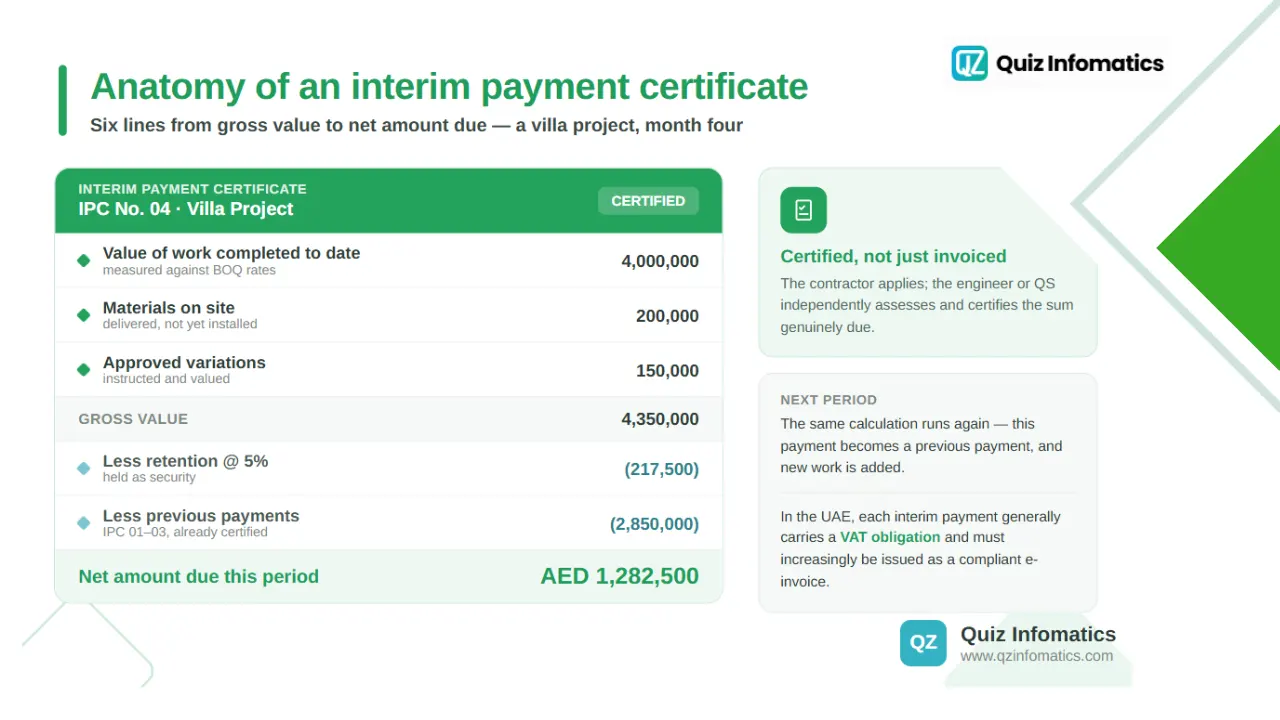The width and height of the screenshot is (1280, 720).
Task: Click the VAT obligation highlighted text
Action: tap(890, 537)
